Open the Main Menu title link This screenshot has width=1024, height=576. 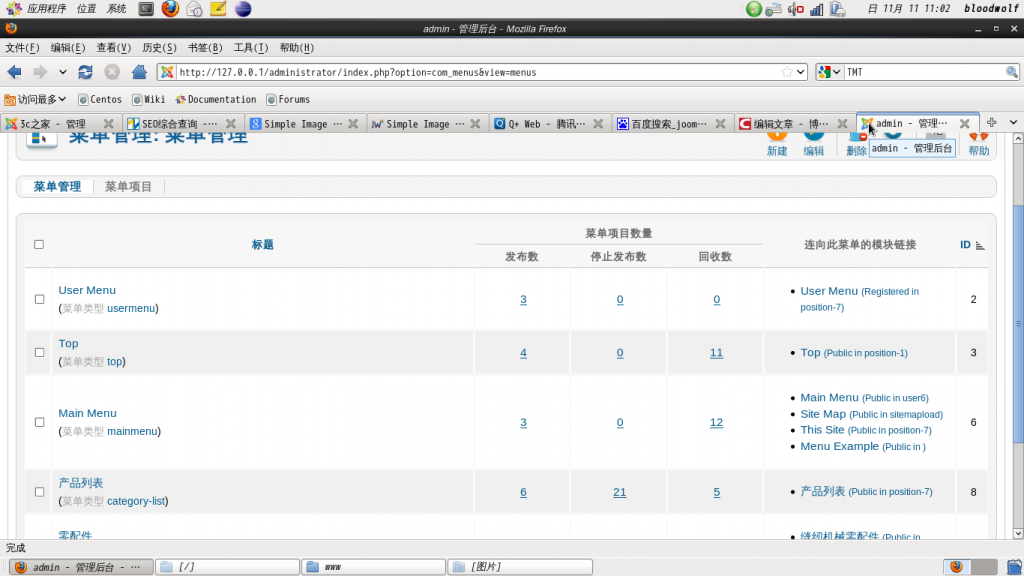[88, 413]
